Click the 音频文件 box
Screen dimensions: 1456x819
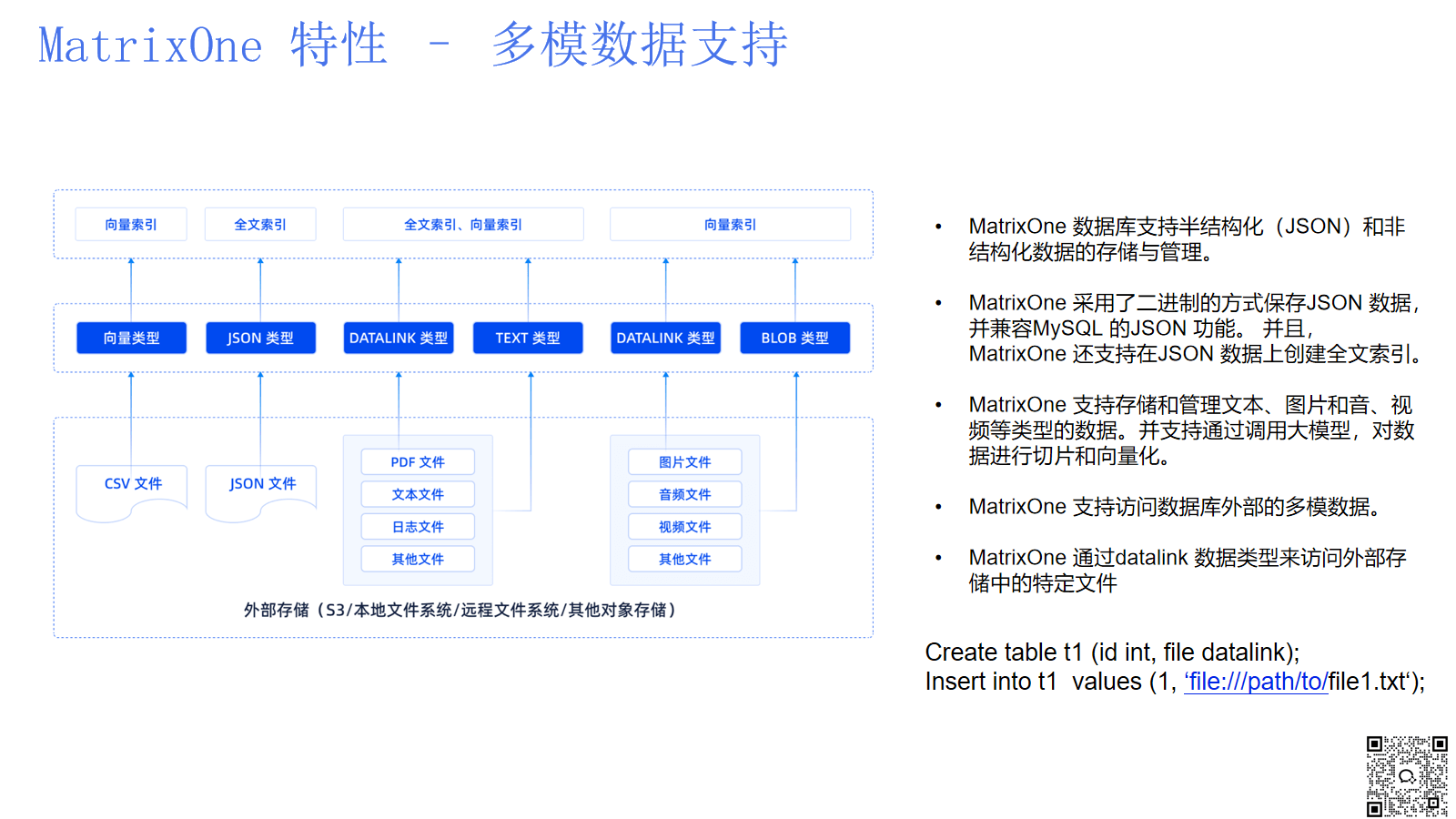[x=685, y=494]
